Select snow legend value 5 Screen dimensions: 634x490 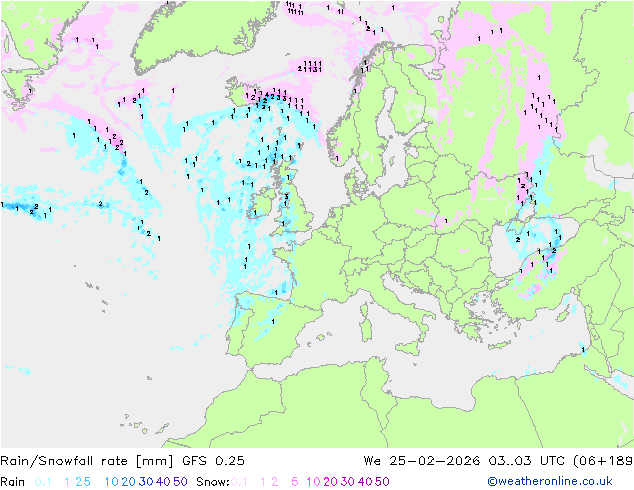coord(295,482)
